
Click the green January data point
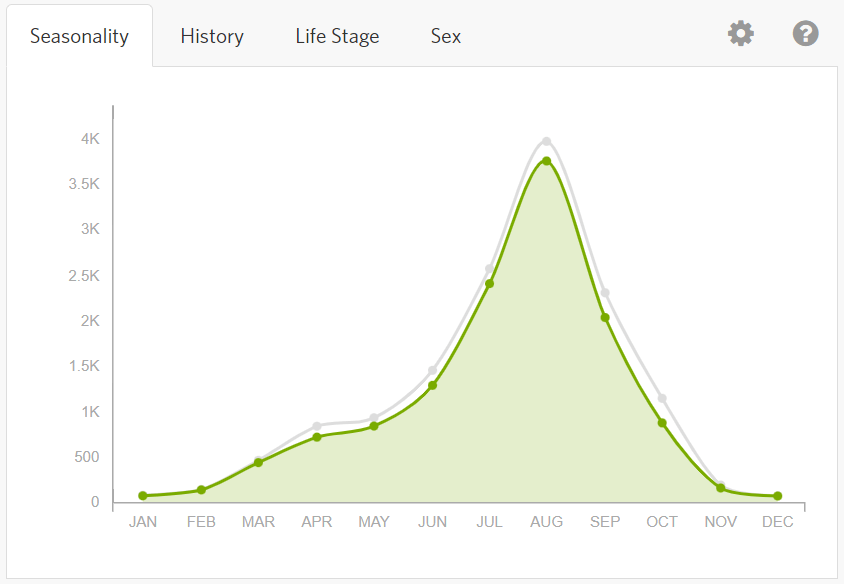click(143, 496)
